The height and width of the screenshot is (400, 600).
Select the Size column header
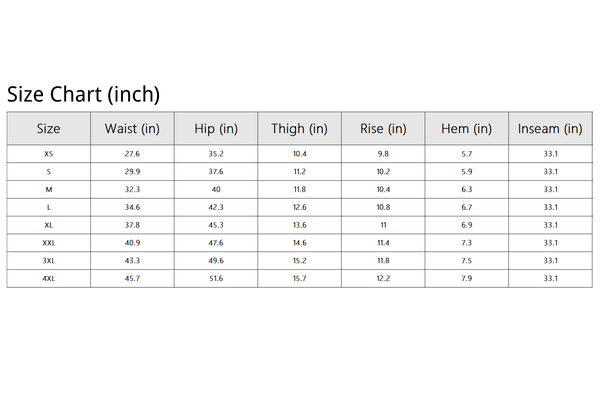point(48,129)
